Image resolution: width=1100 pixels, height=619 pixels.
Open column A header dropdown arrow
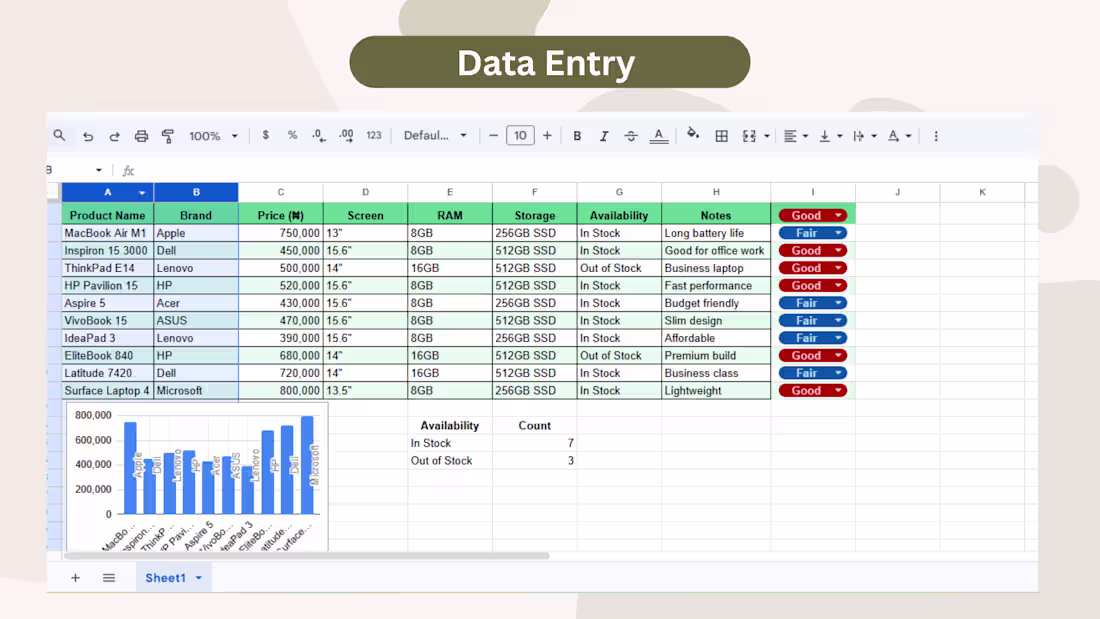pyautogui.click(x=142, y=192)
